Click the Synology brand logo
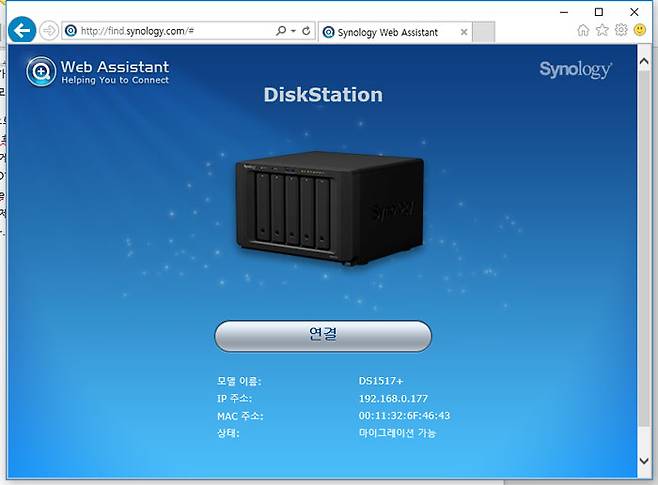This screenshot has height=485, width=658. (x=575, y=69)
